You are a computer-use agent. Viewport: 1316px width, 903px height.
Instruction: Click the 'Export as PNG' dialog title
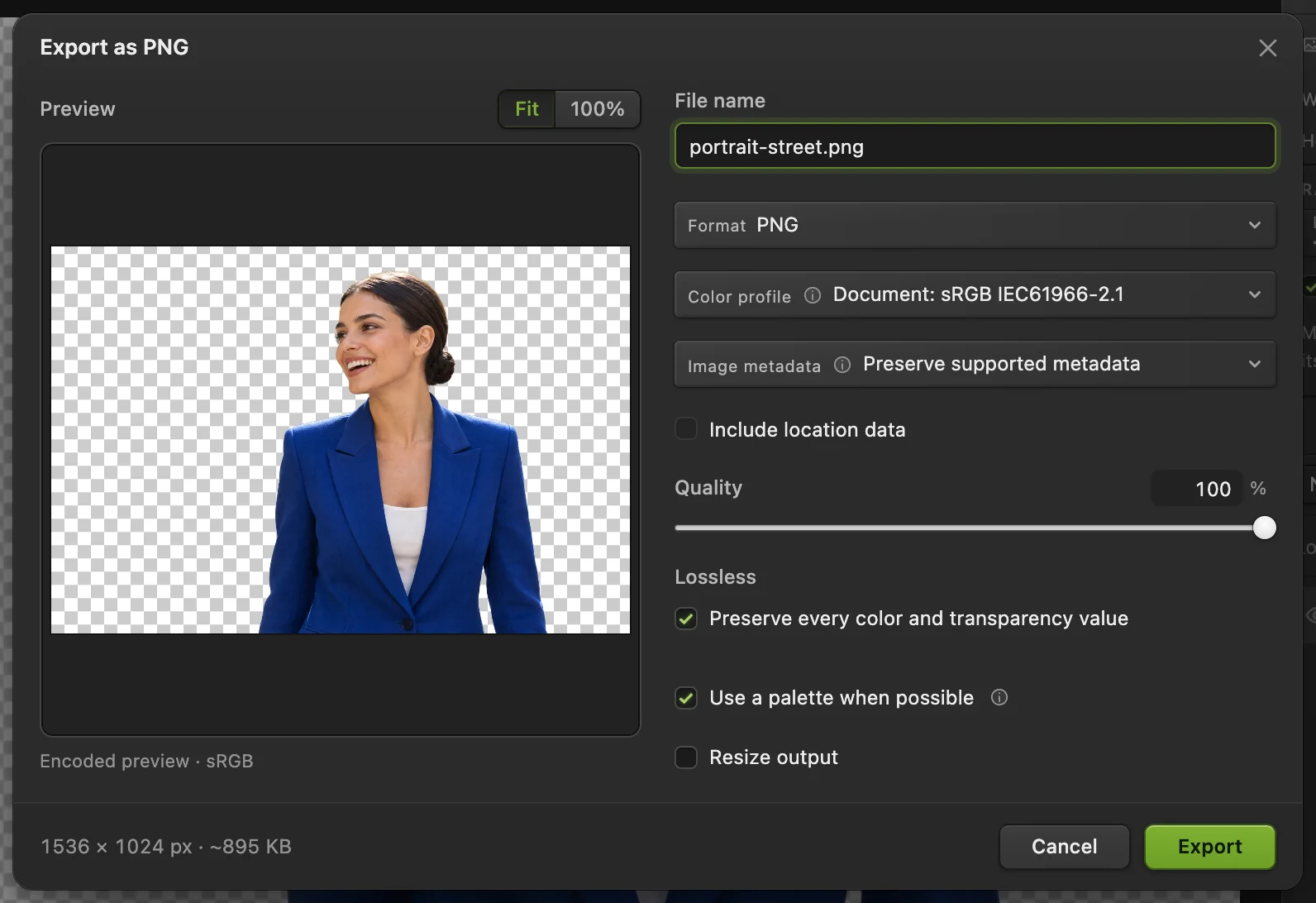(x=114, y=47)
